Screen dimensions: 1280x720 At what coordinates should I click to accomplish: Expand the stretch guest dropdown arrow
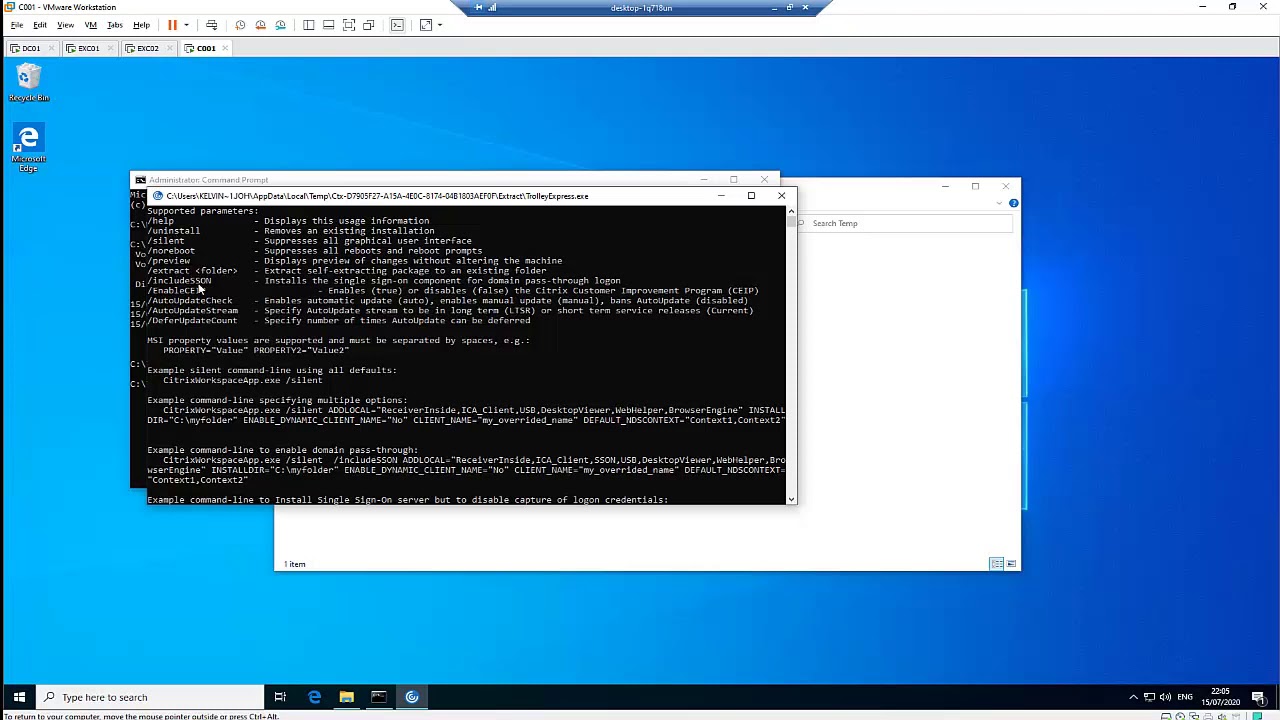click(x=439, y=25)
